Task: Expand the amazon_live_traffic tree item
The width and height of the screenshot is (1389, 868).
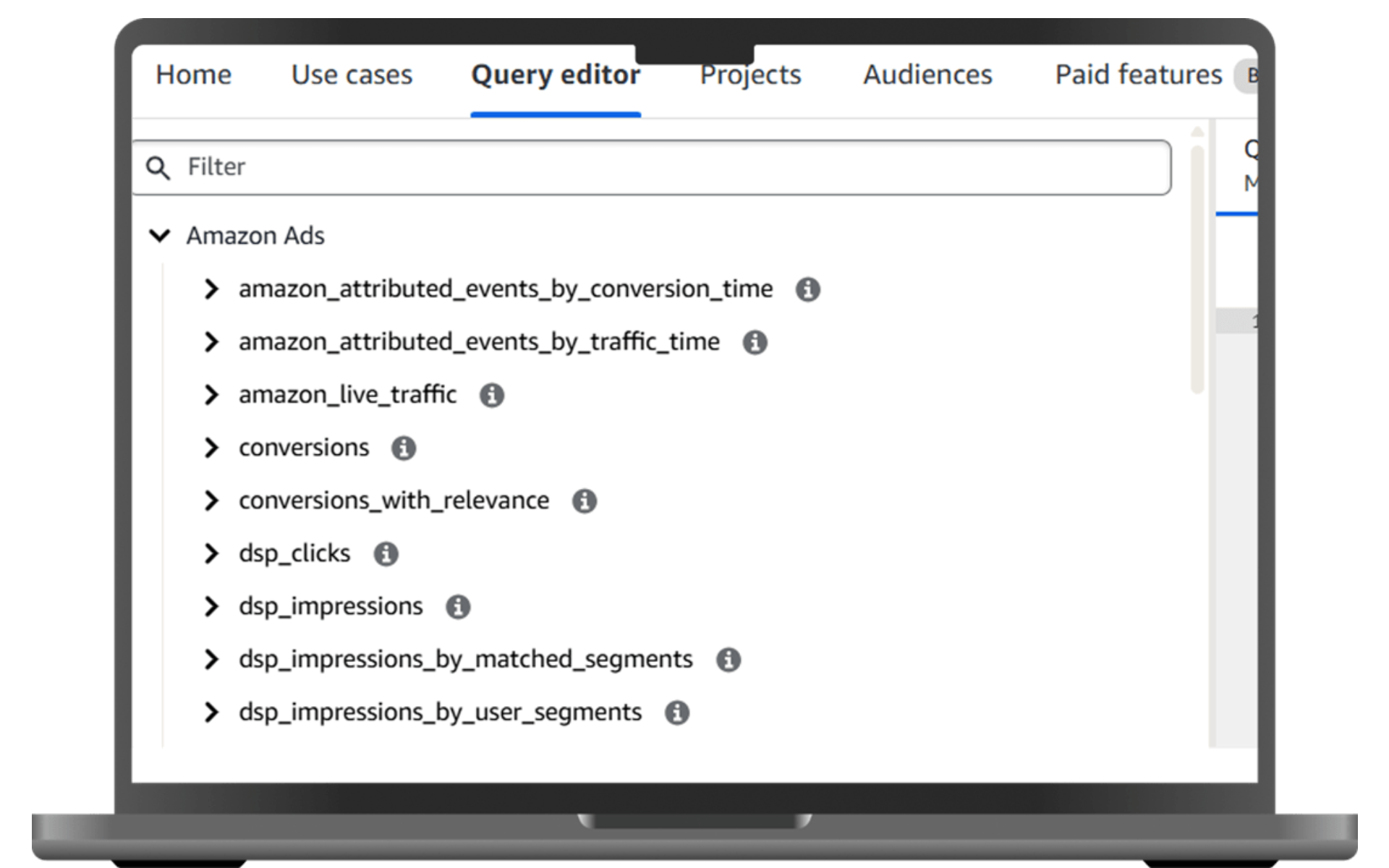Action: (x=213, y=395)
